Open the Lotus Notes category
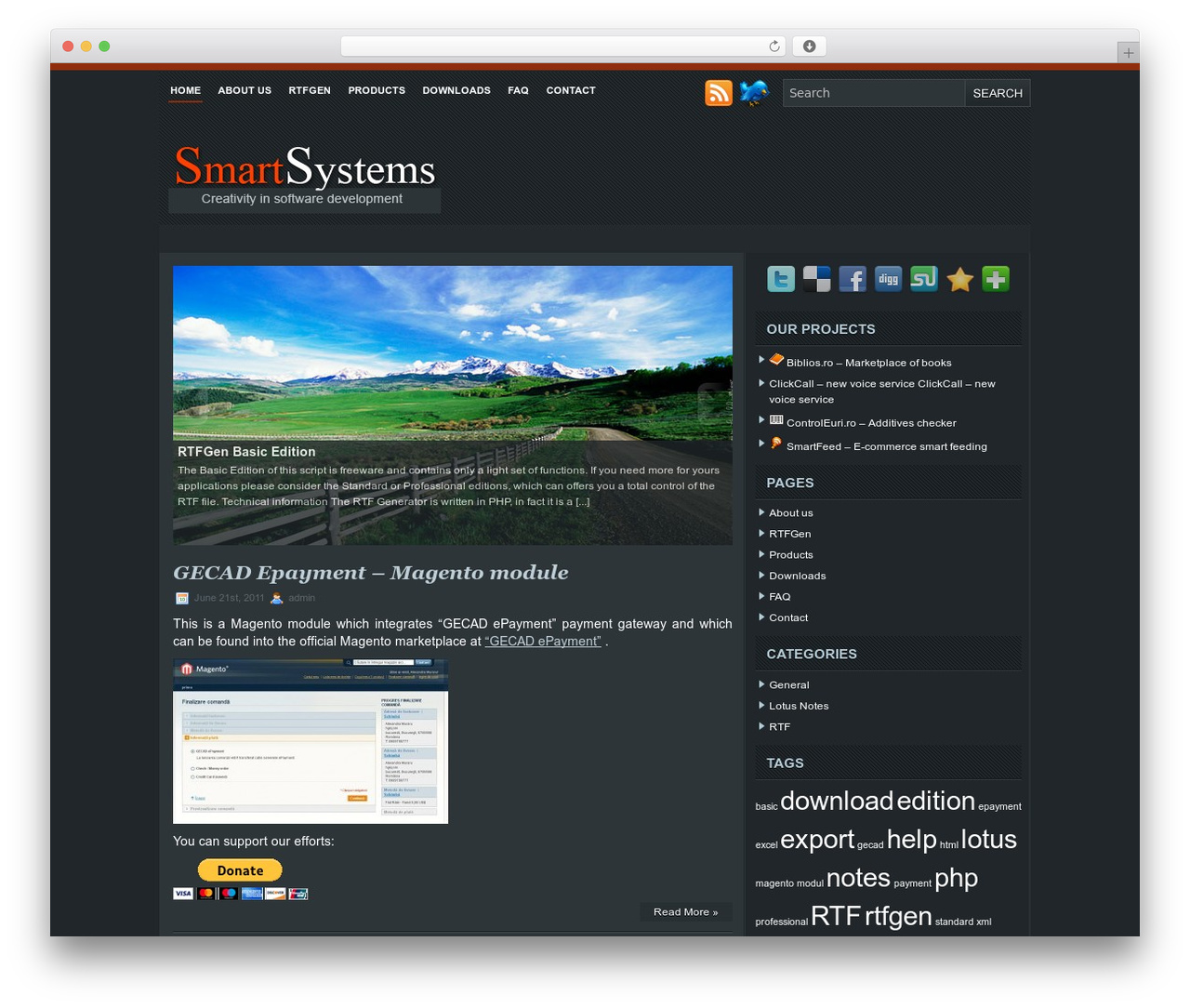1190x1008 pixels. pos(799,706)
